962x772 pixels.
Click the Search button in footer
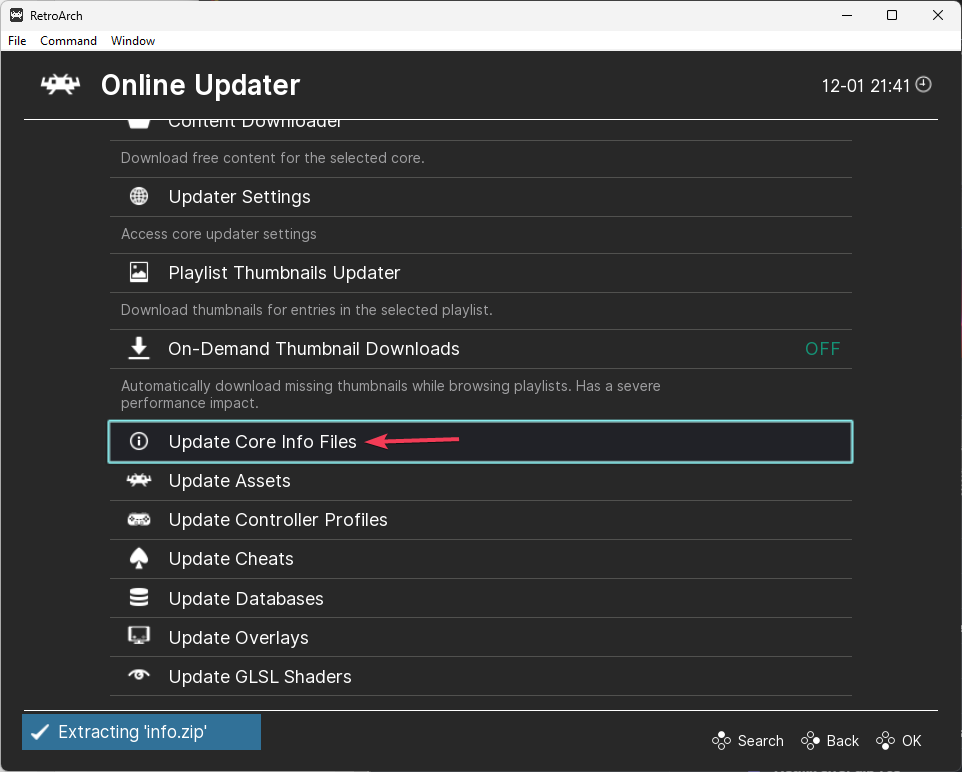[x=748, y=741]
